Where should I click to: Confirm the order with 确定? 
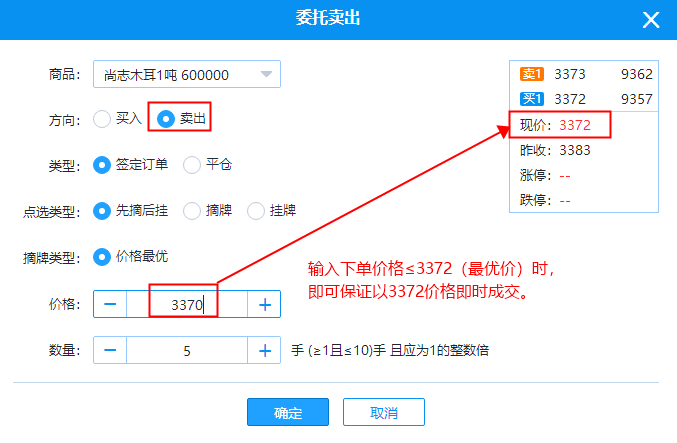(x=288, y=412)
